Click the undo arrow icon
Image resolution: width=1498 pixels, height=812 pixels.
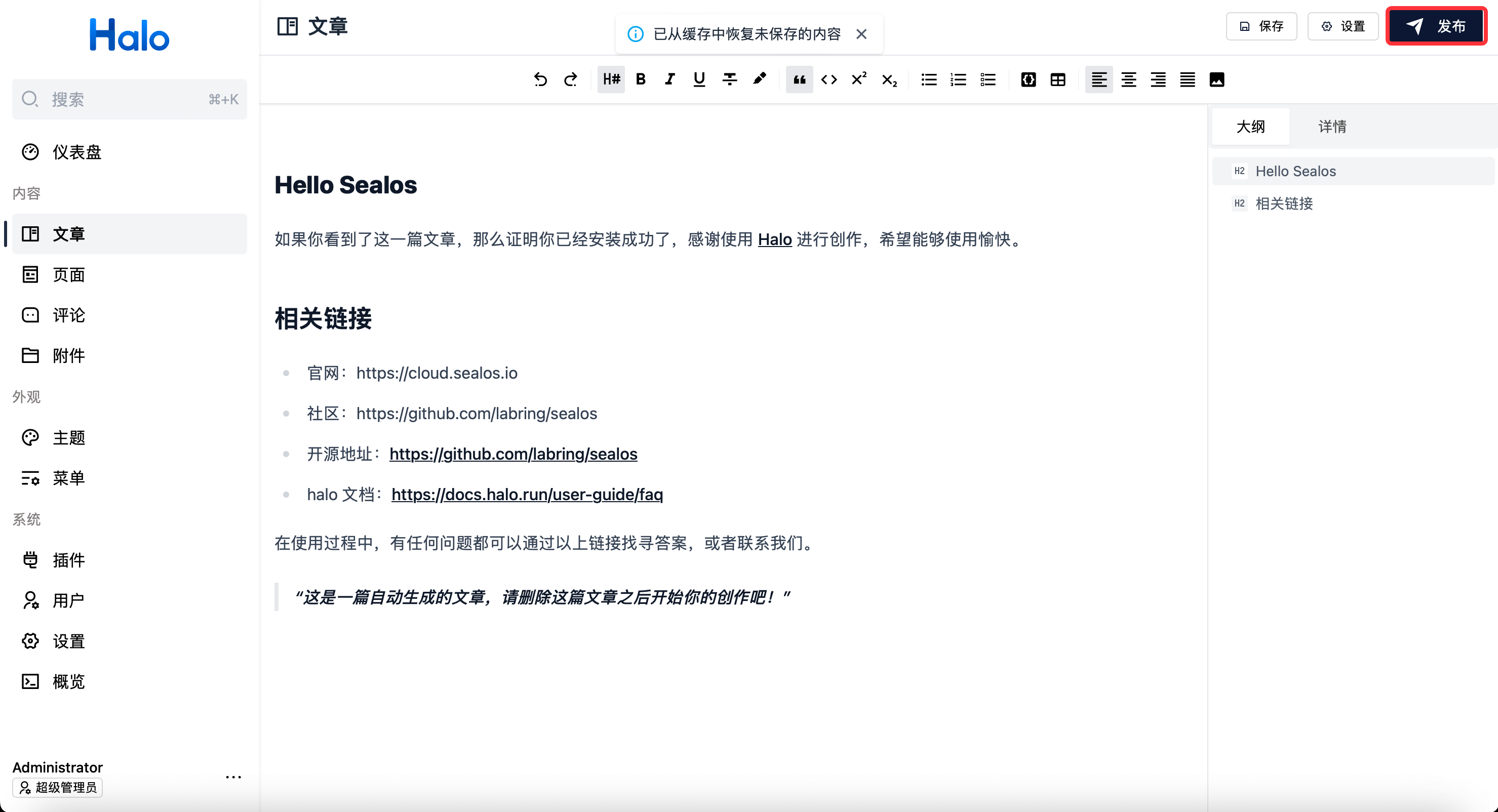[x=540, y=79]
